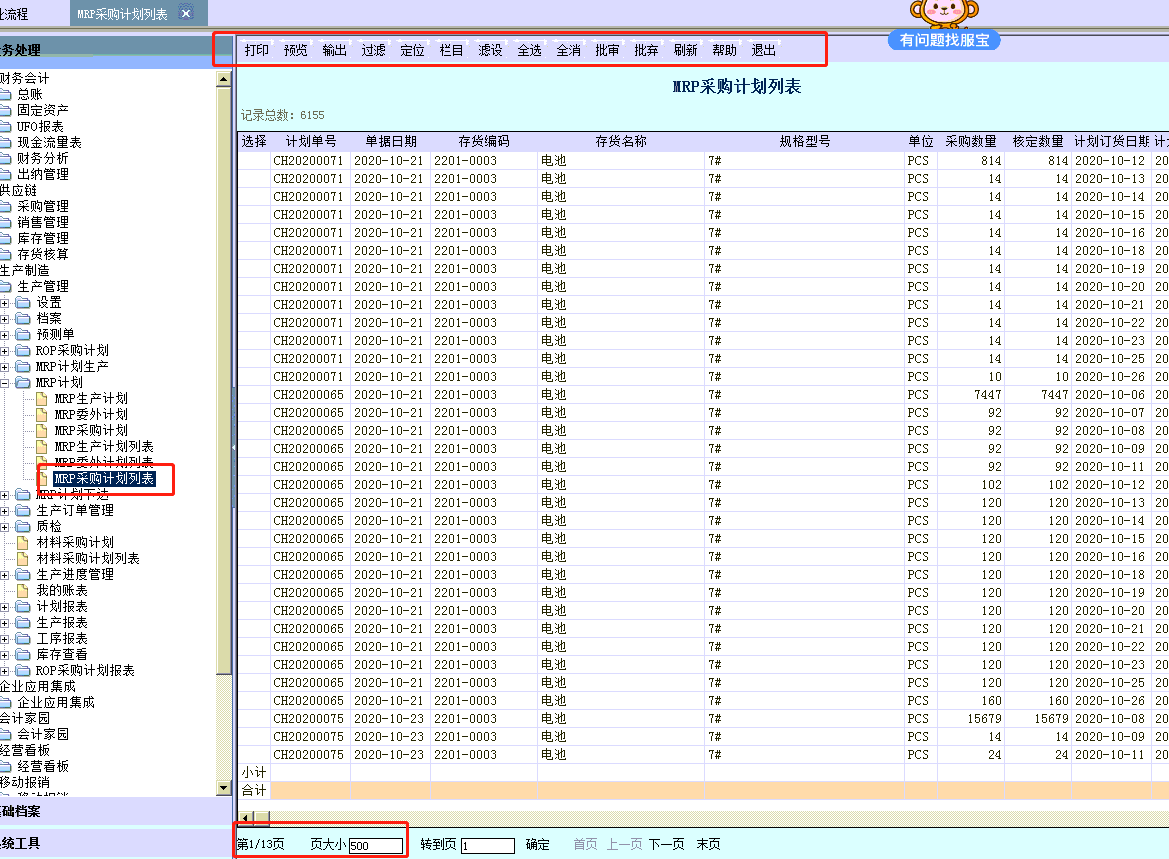Expand the 质检 tree node
The height and width of the screenshot is (859, 1169).
click(4, 527)
